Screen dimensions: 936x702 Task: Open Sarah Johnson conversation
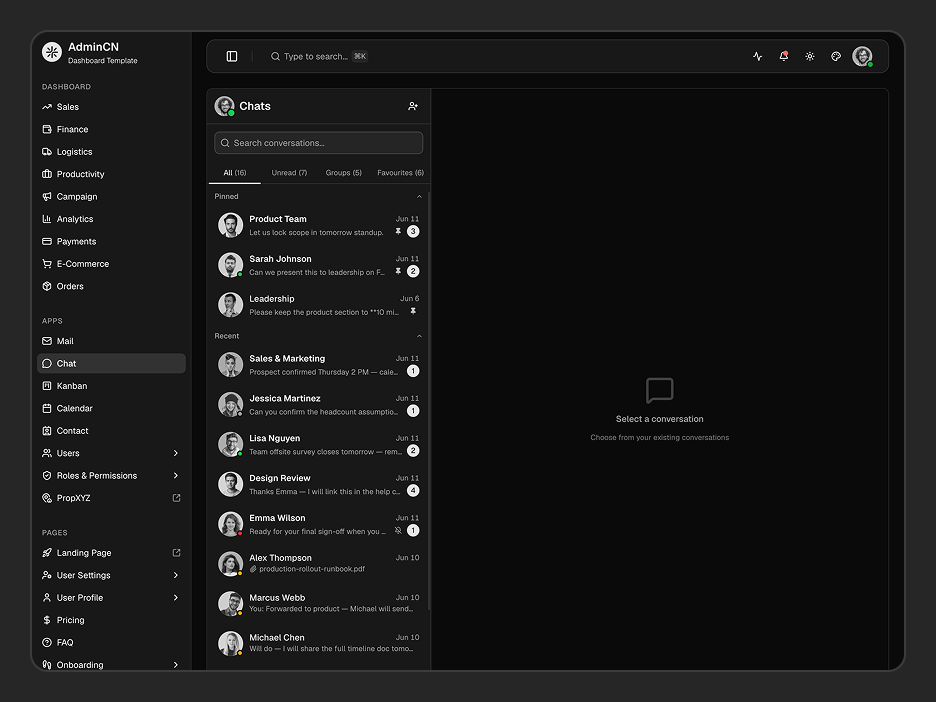point(319,265)
